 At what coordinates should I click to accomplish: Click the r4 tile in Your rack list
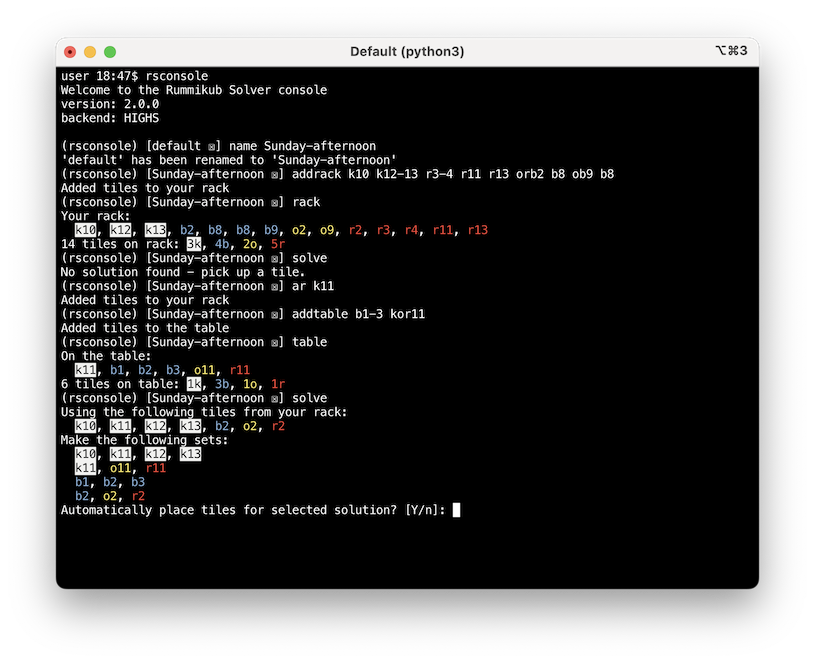click(x=412, y=230)
